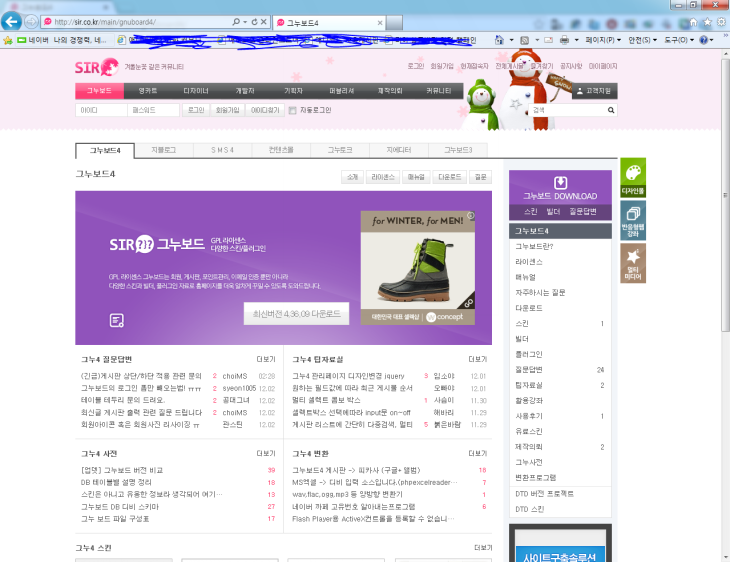The width and height of the screenshot is (730, 562).
Task: Open the Favorites star icon at top right
Action: point(708,22)
